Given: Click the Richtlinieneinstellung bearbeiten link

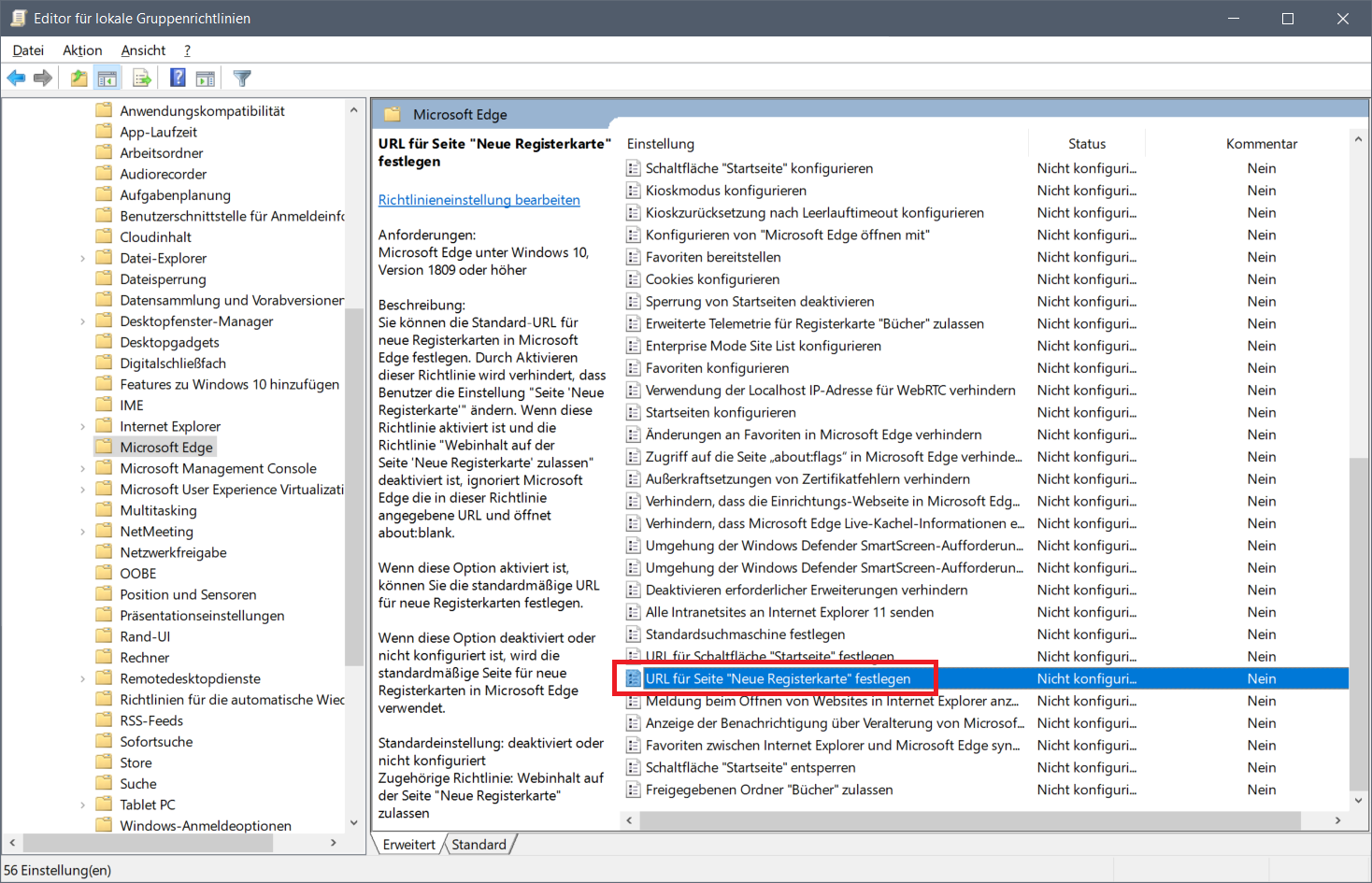Looking at the screenshot, I should [479, 200].
